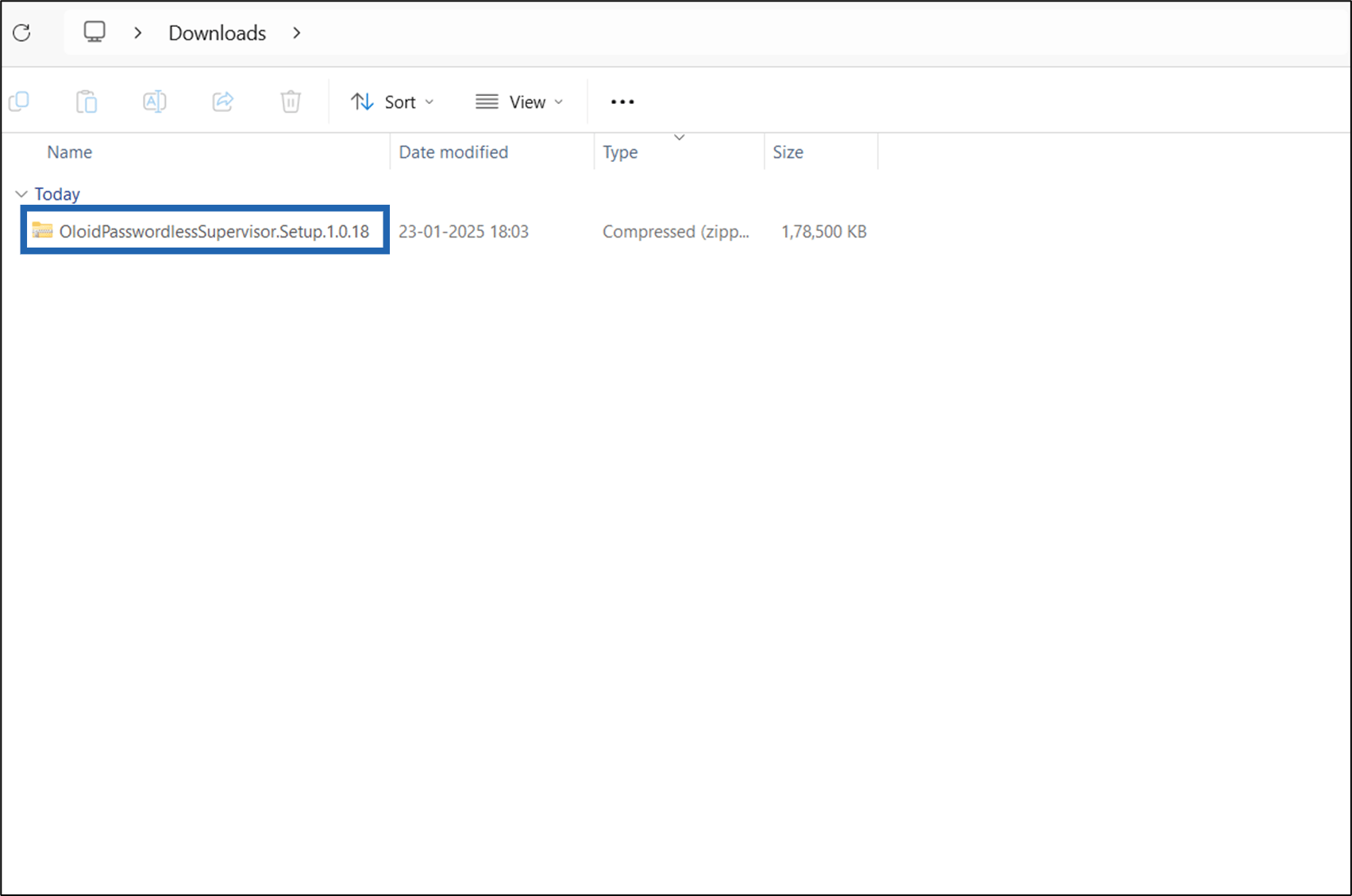Click the Compressed (zipp... type cell
This screenshot has height=896, width=1352.
[676, 231]
